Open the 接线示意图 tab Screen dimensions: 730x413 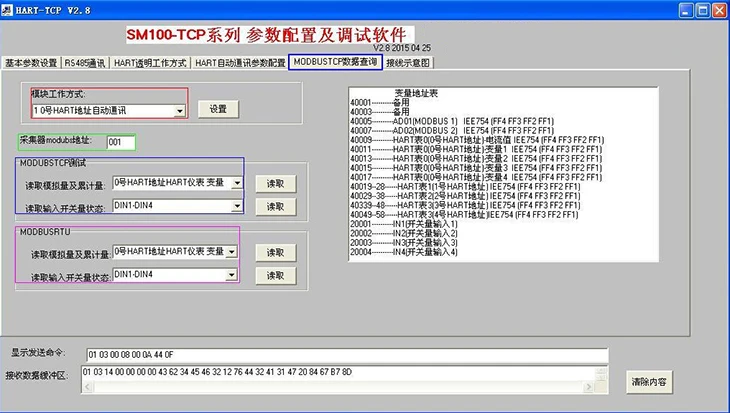(x=408, y=63)
